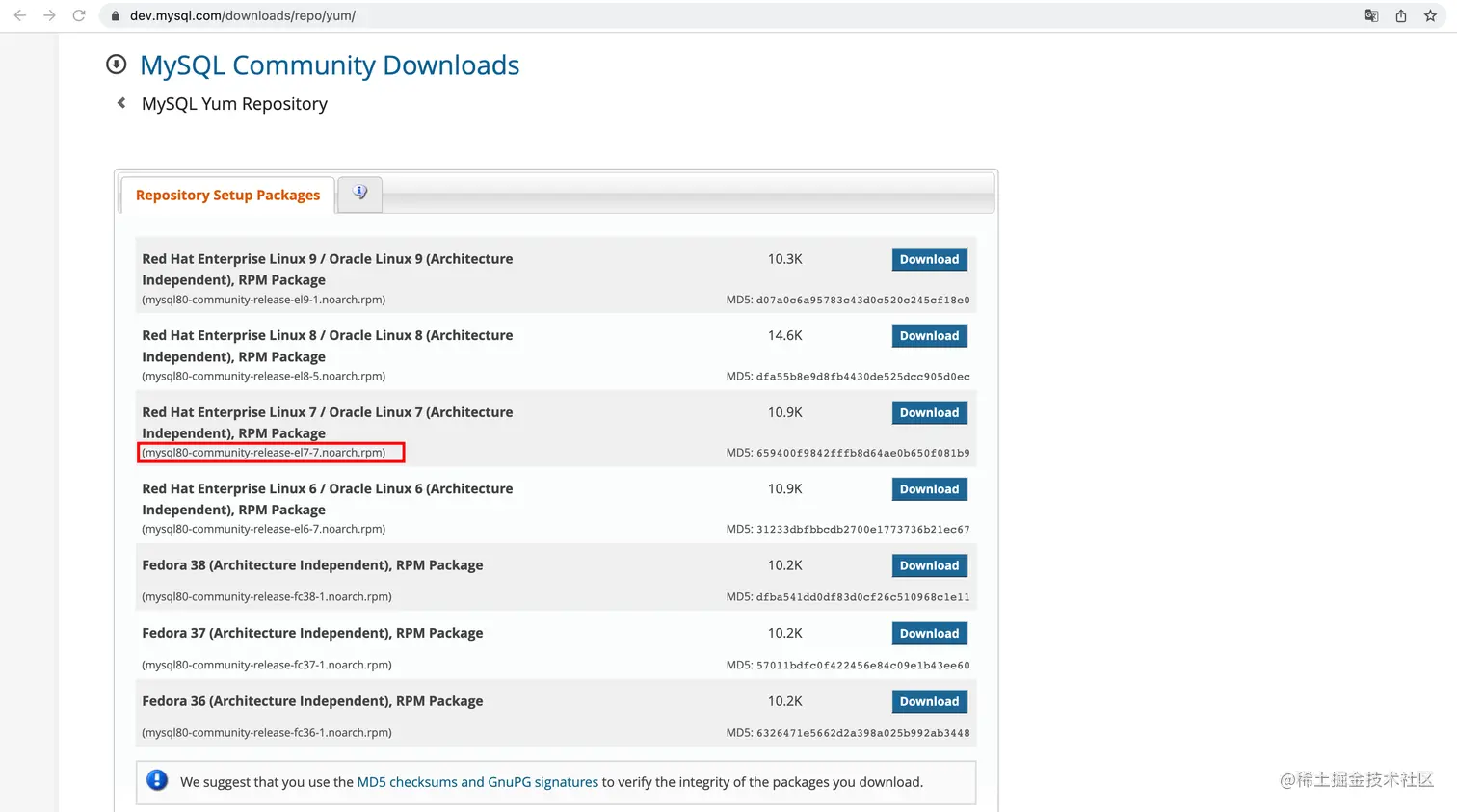Click the padlock icon in the address bar
This screenshot has width=1457, height=812.
click(x=114, y=15)
